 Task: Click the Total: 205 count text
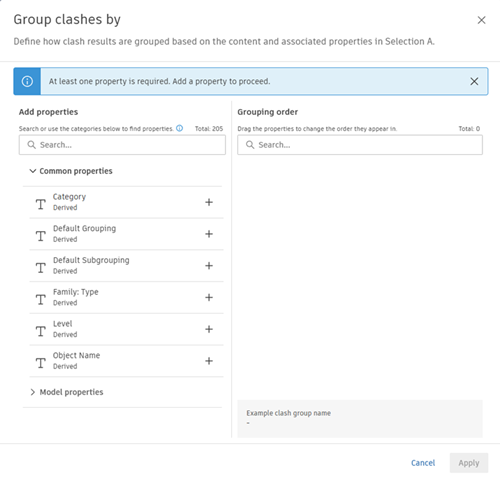coord(209,129)
